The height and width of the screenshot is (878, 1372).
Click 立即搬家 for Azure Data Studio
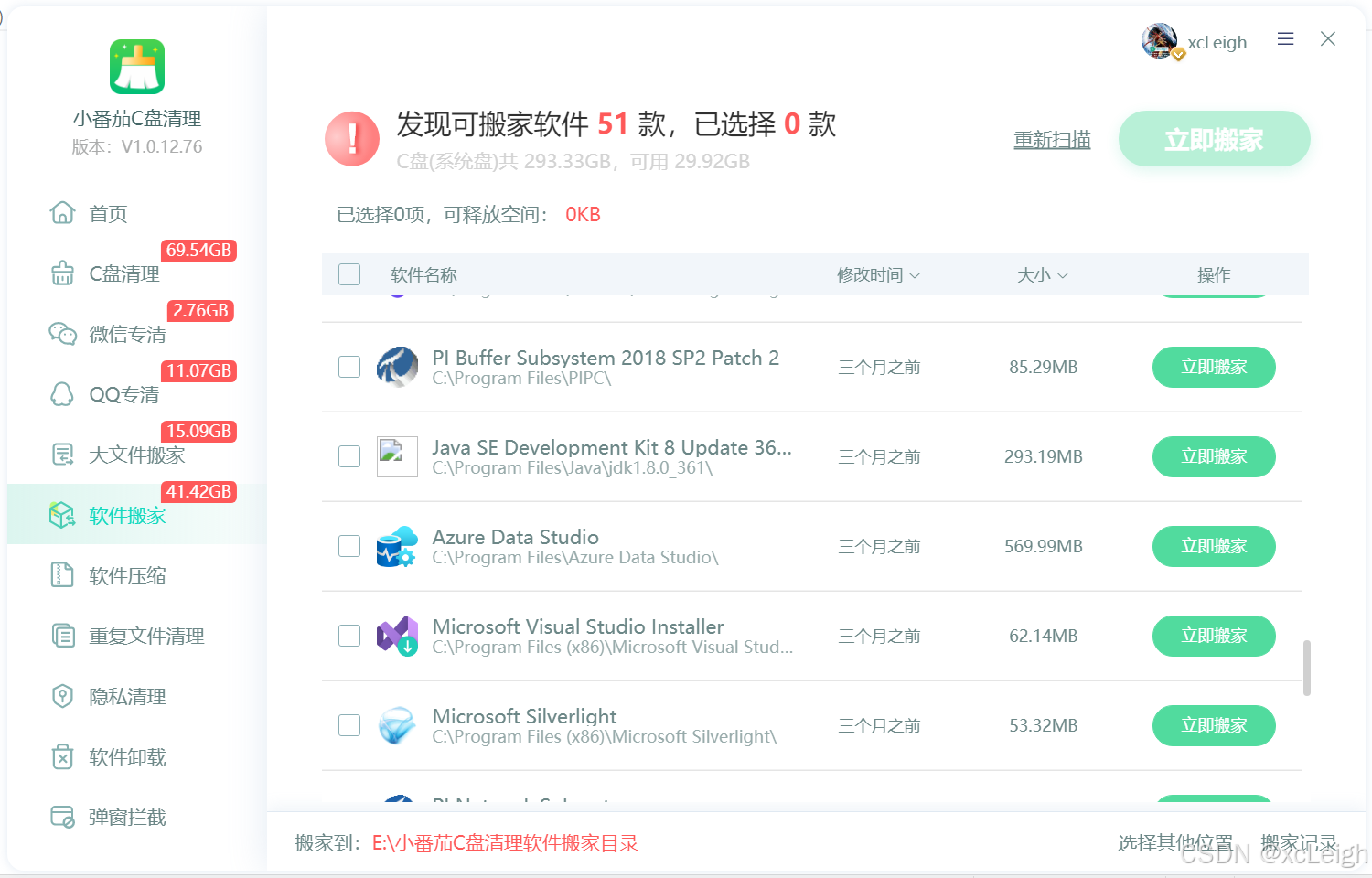pyautogui.click(x=1214, y=546)
